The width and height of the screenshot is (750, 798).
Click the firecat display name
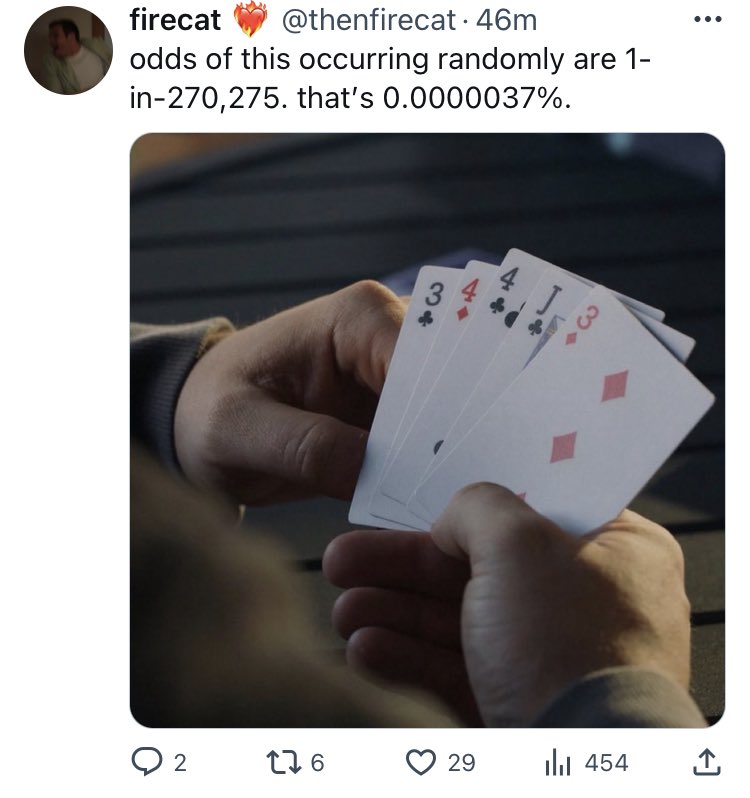pos(175,20)
